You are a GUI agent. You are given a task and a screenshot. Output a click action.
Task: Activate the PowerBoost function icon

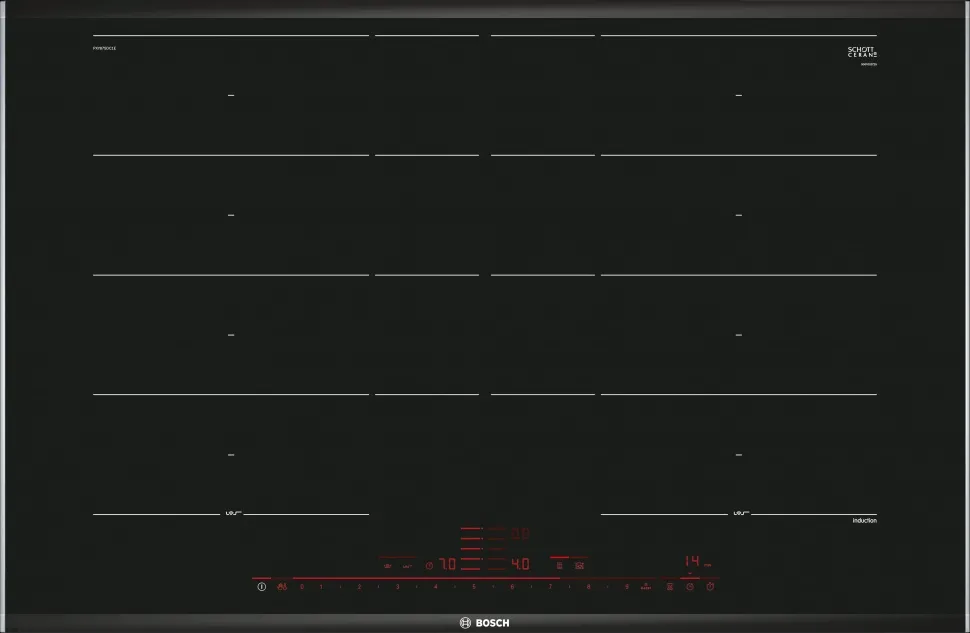[646, 587]
